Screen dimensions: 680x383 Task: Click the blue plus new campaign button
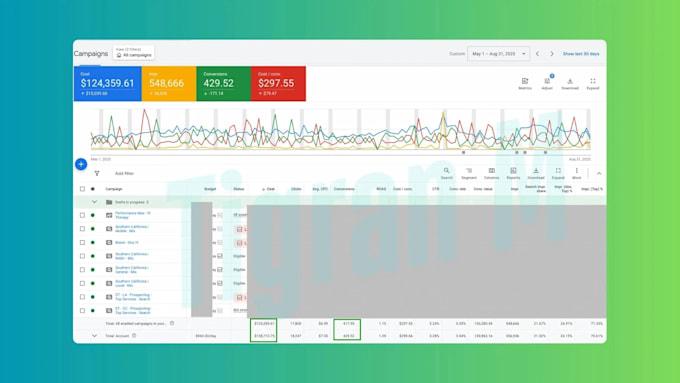pos(81,164)
